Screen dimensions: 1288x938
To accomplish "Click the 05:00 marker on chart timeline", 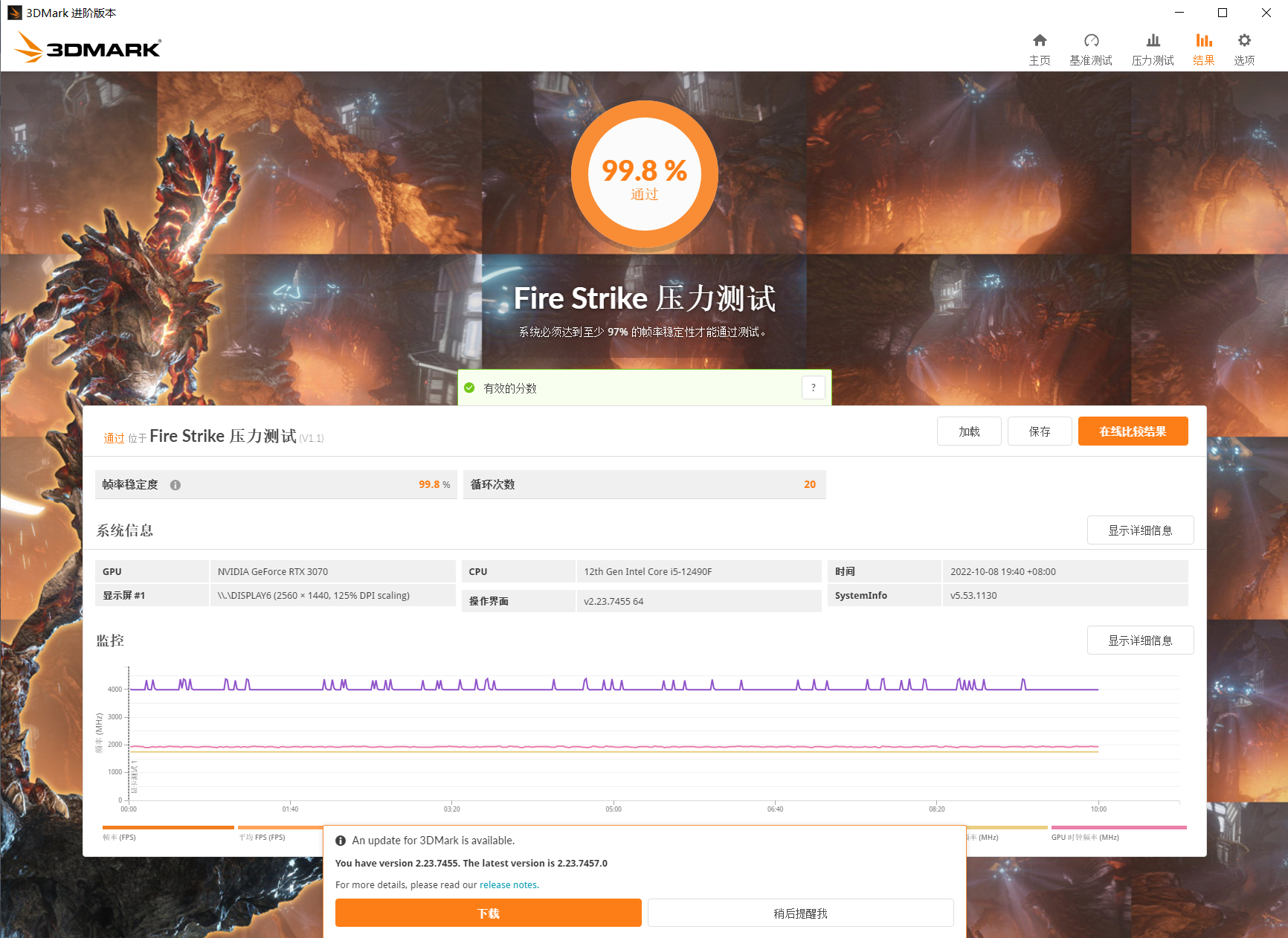I will click(614, 809).
